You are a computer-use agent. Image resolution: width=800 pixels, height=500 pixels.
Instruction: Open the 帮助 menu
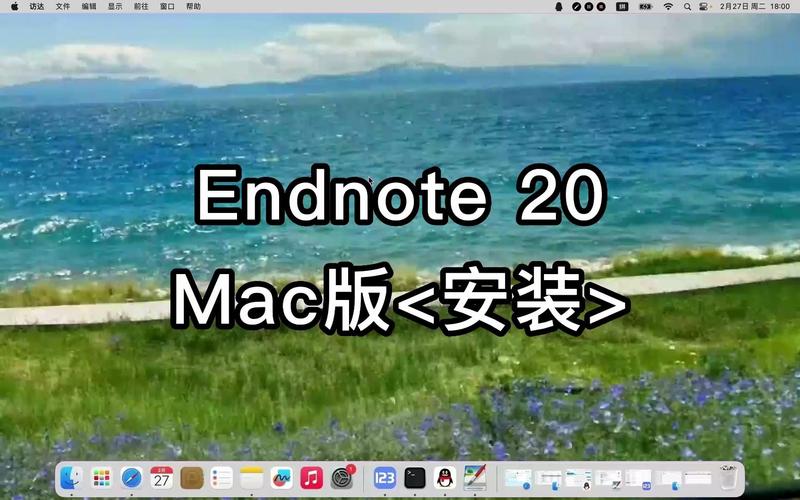click(x=193, y=7)
